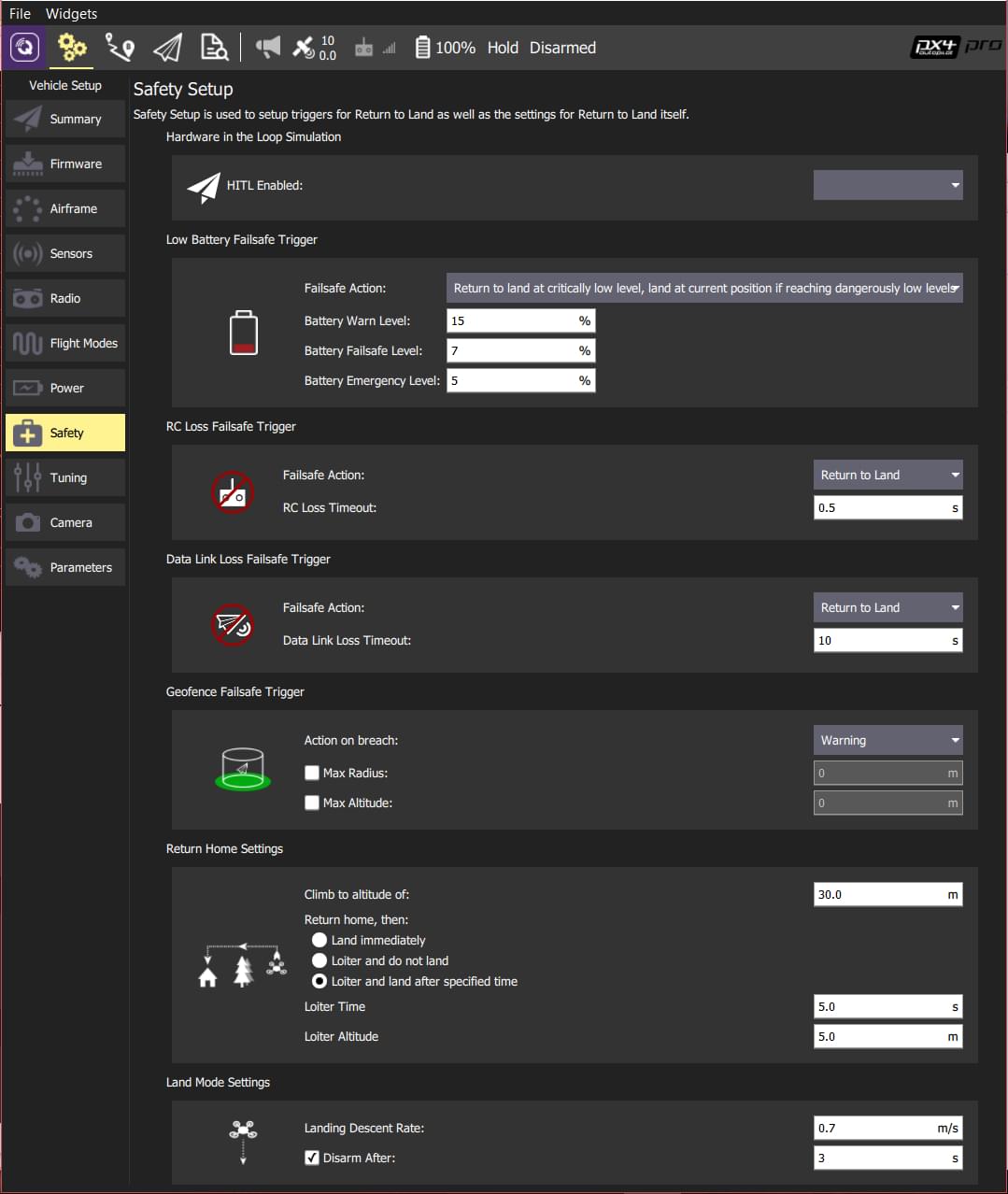The height and width of the screenshot is (1194, 1008).
Task: Click the Battery Warn Level input field
Action: click(512, 321)
